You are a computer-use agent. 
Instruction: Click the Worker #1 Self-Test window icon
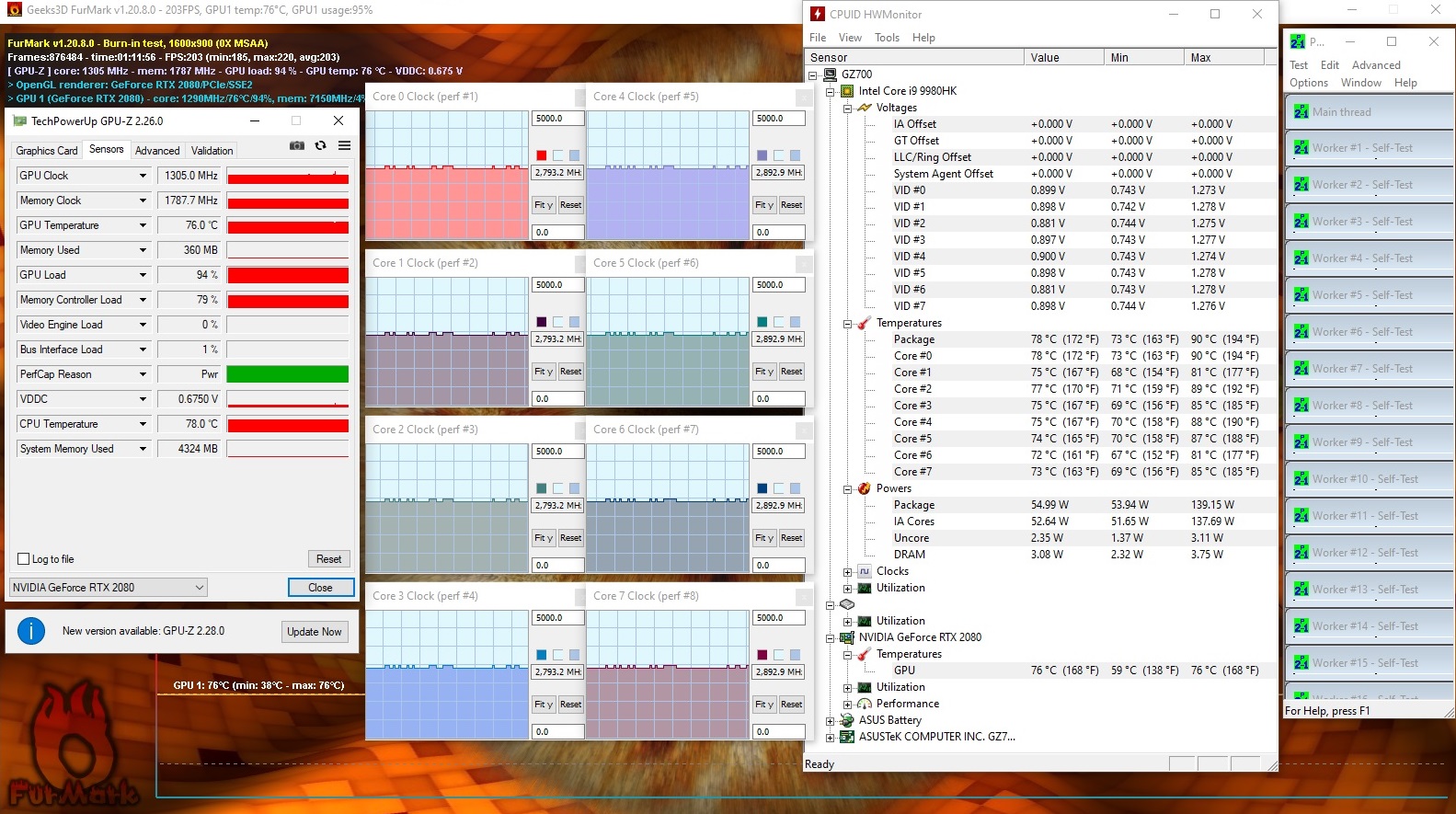tap(1301, 148)
